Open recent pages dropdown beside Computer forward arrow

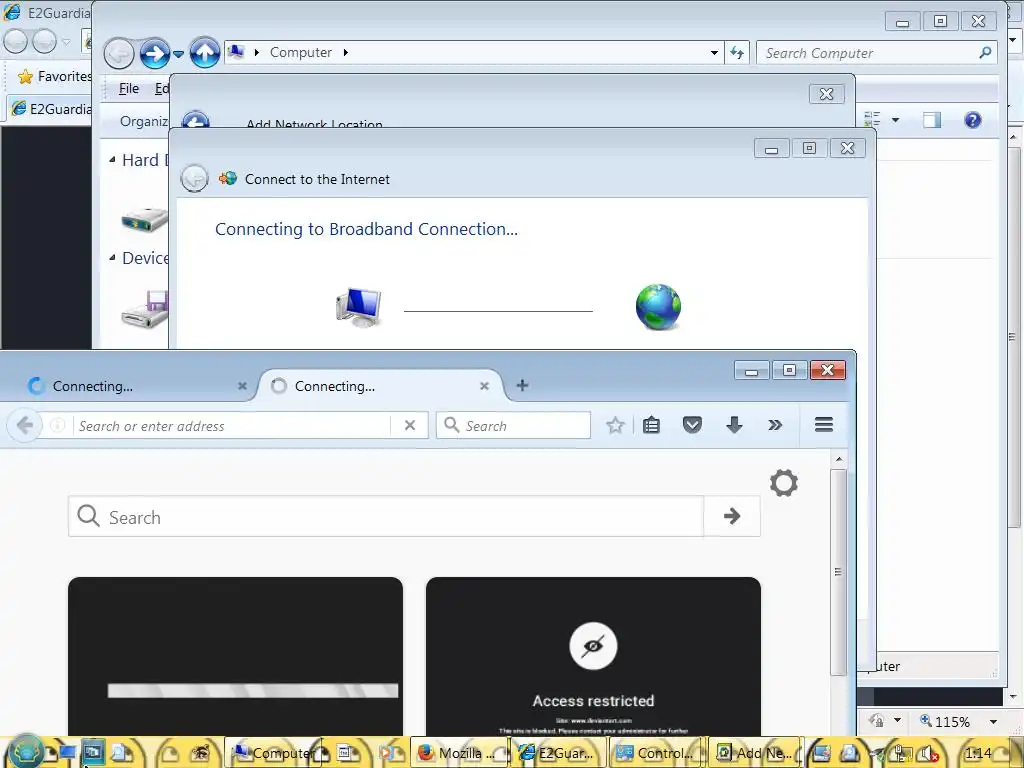click(178, 54)
